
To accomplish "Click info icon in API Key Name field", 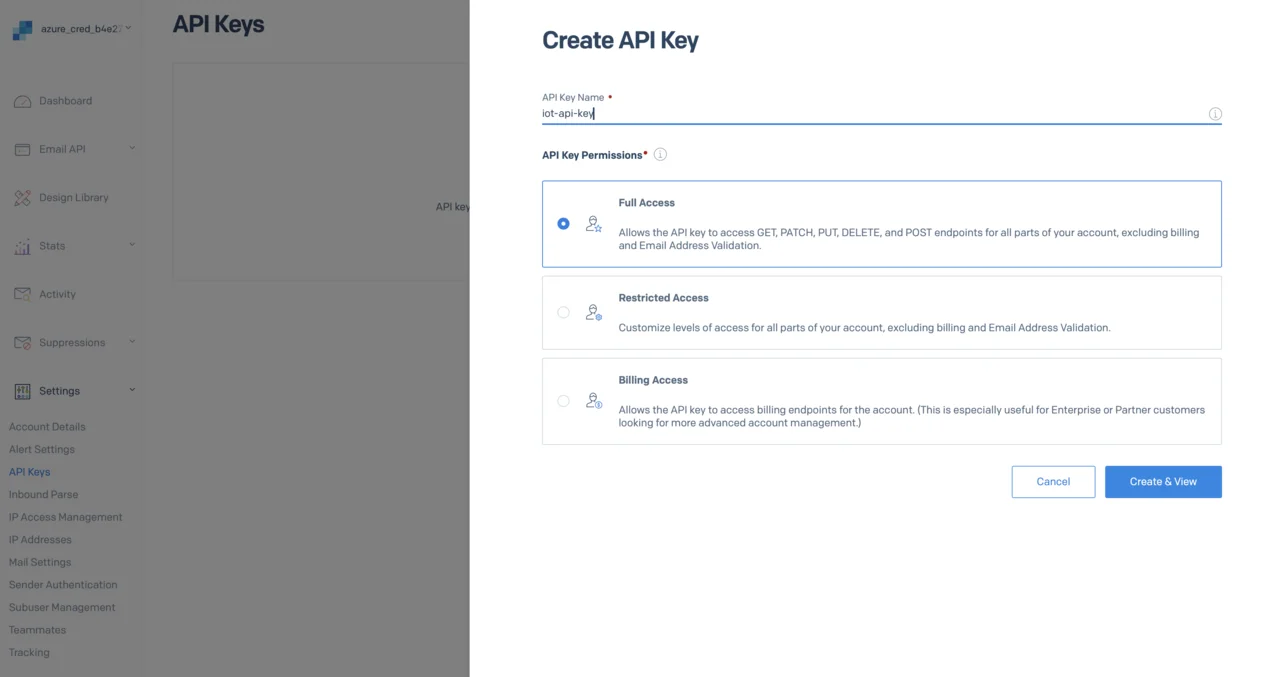I will 1215,114.
